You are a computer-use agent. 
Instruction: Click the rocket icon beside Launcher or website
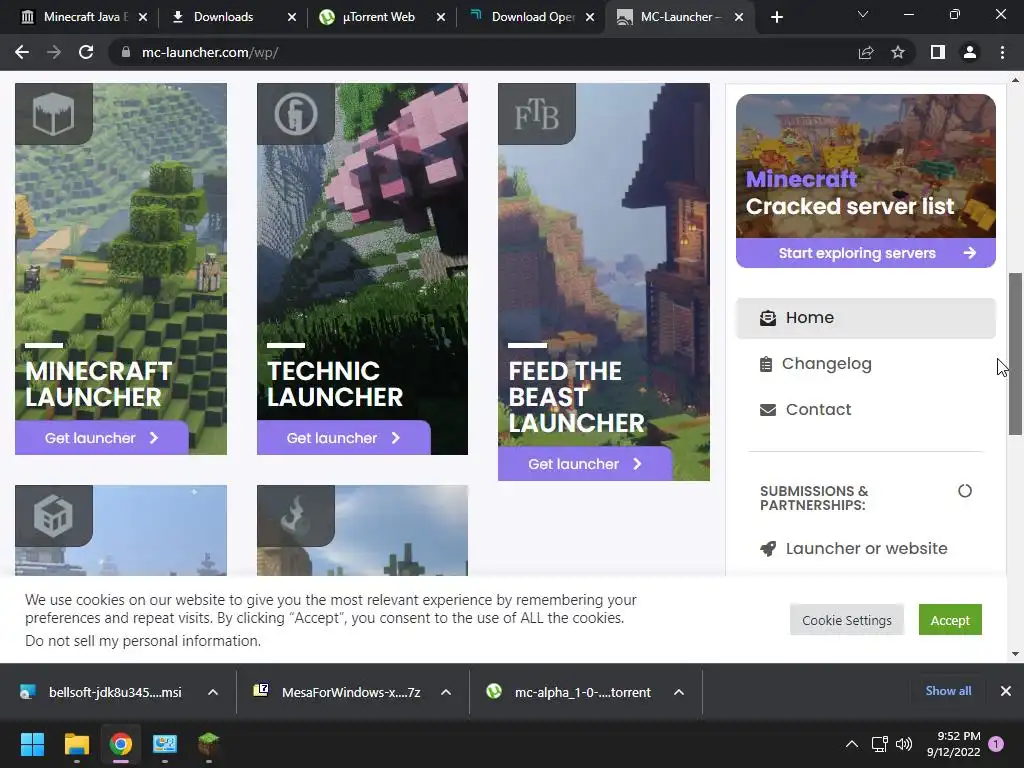(768, 549)
